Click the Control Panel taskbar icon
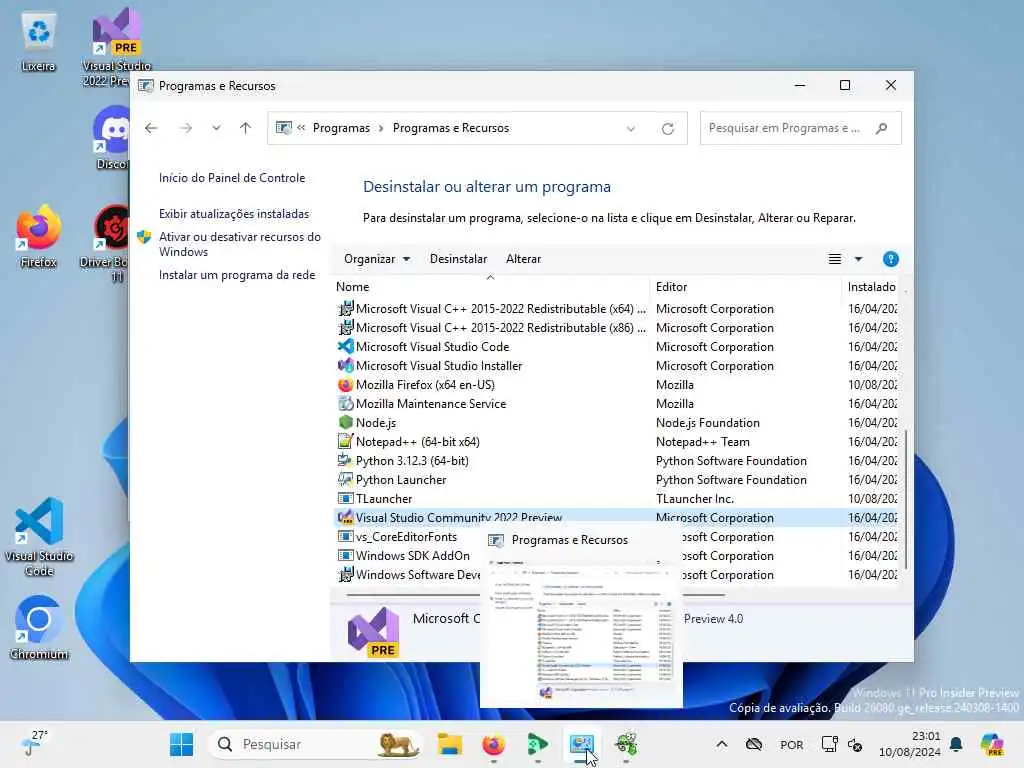This screenshot has height=768, width=1024. coord(581,744)
